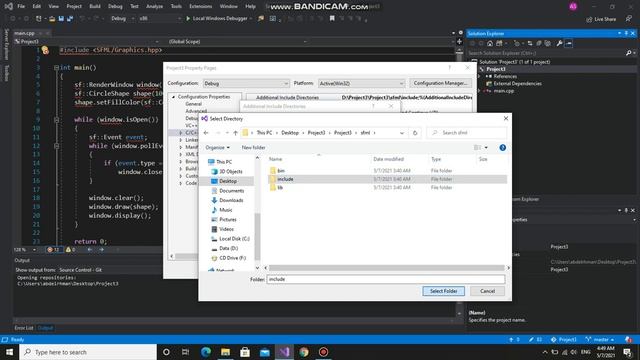Open the view options dropdown in dialog
The height and width of the screenshot is (360, 640).
tap(486, 147)
